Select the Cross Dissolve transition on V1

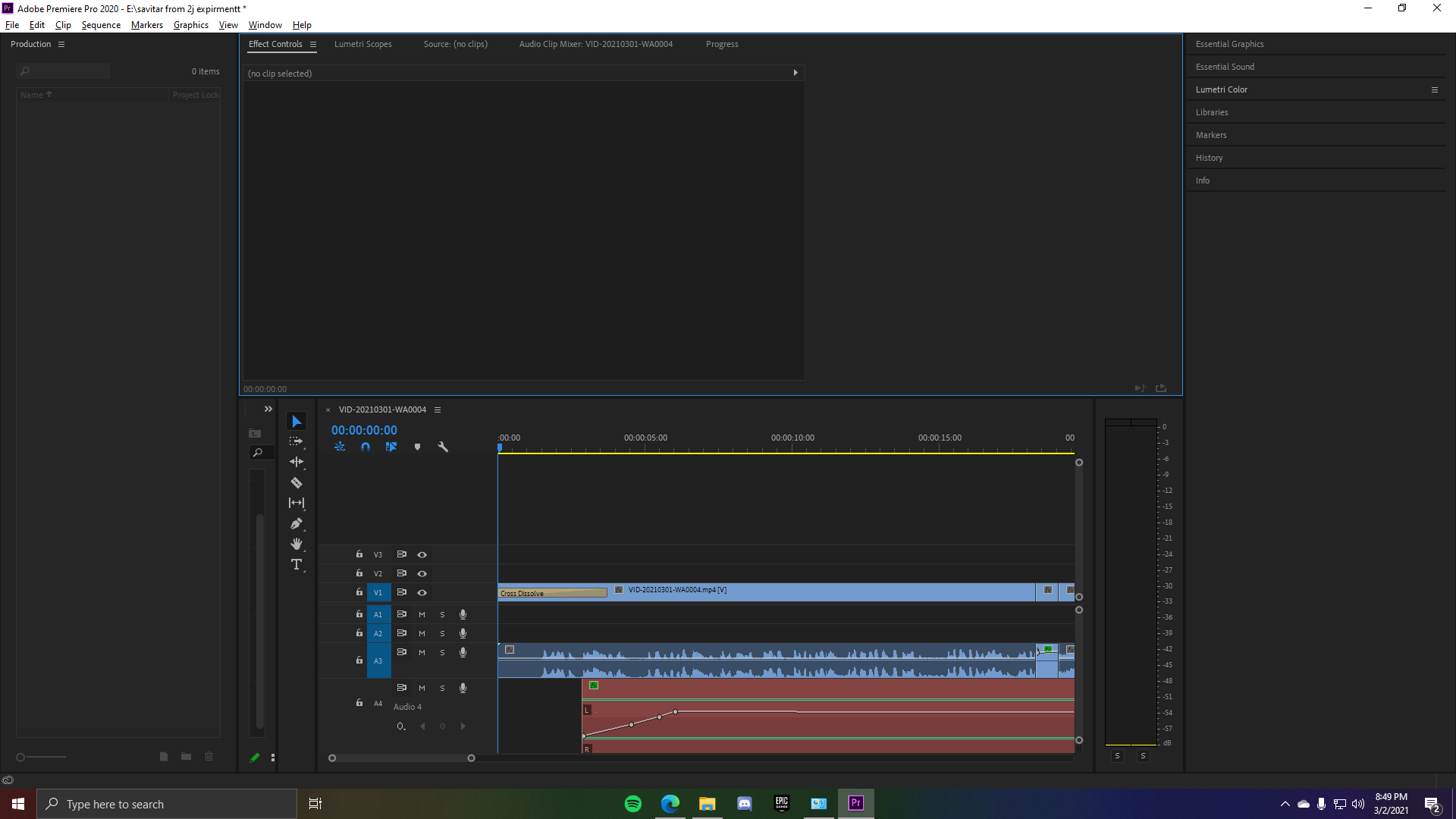(551, 592)
